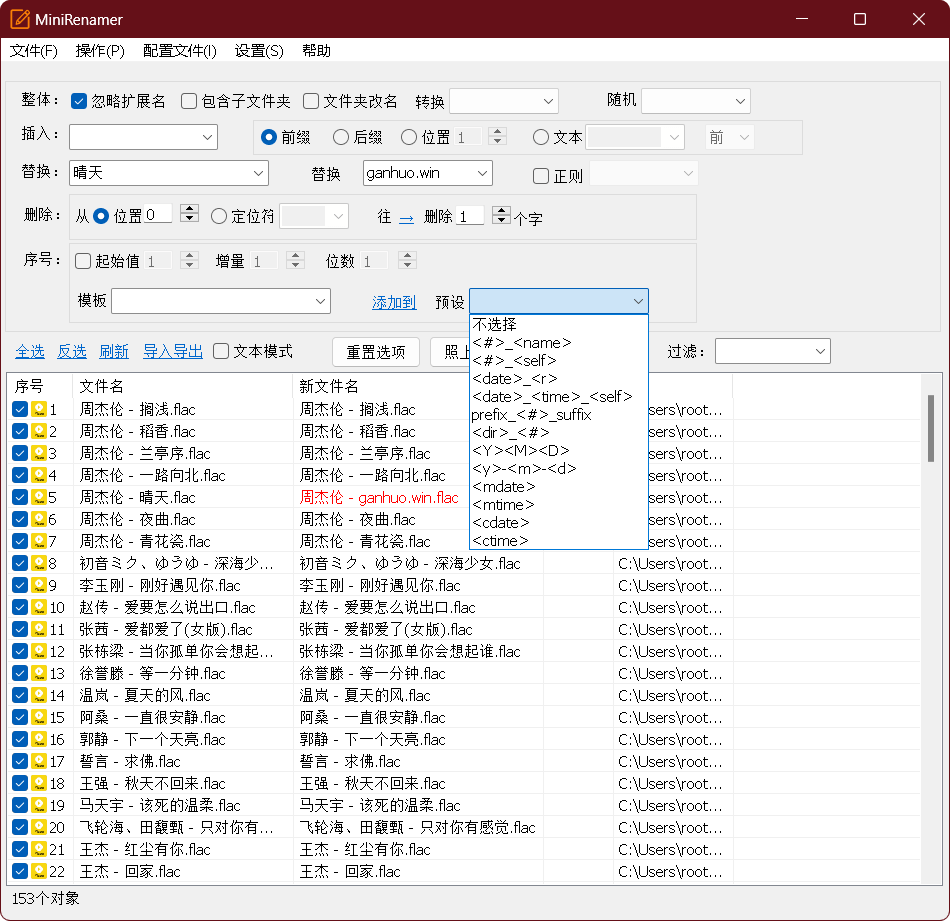
Task: Choose <mdate> preset
Action: point(559,487)
